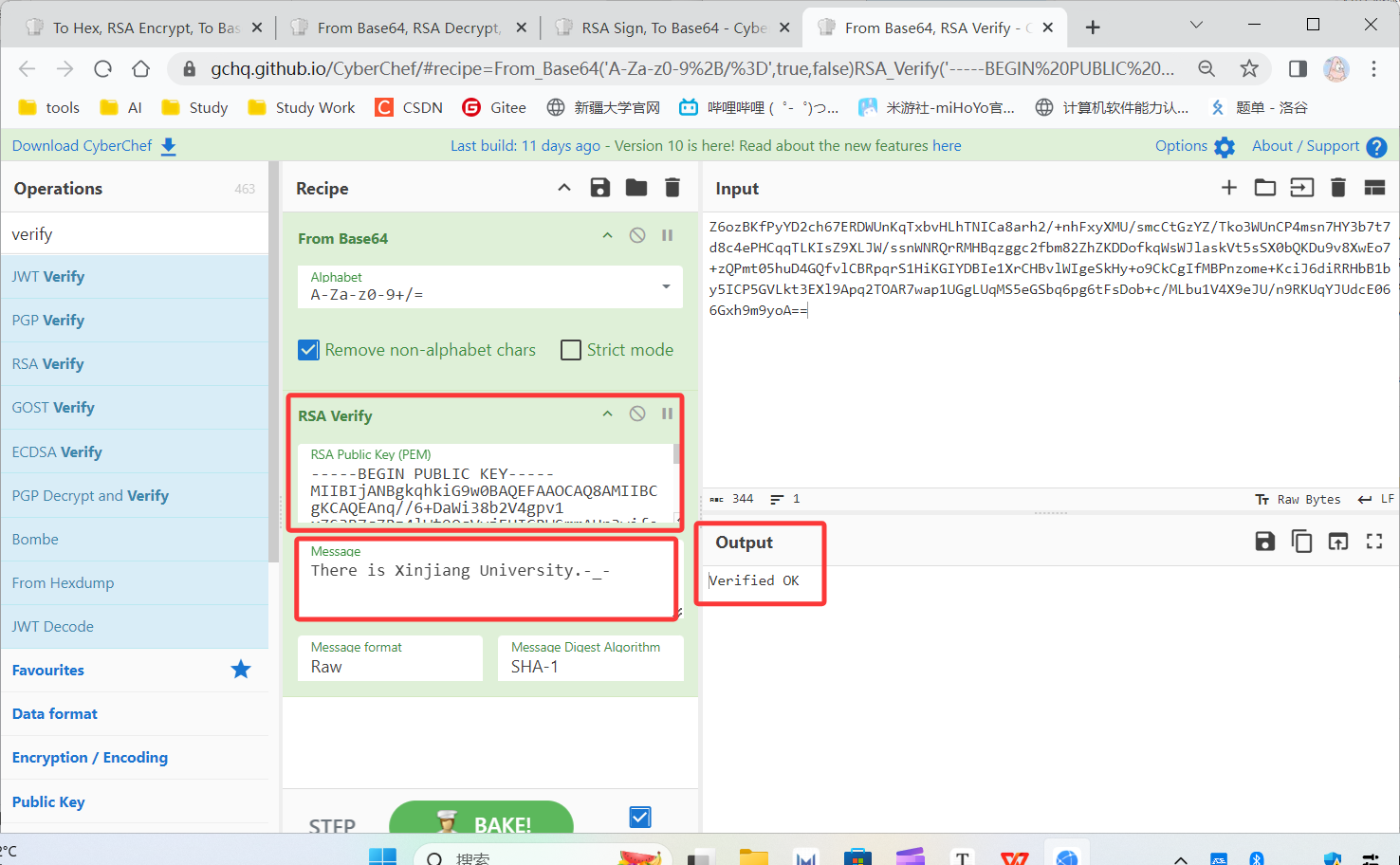This screenshot has width=1400, height=865.
Task: Uncheck Remove non-alphabet chars
Action: [x=309, y=350]
